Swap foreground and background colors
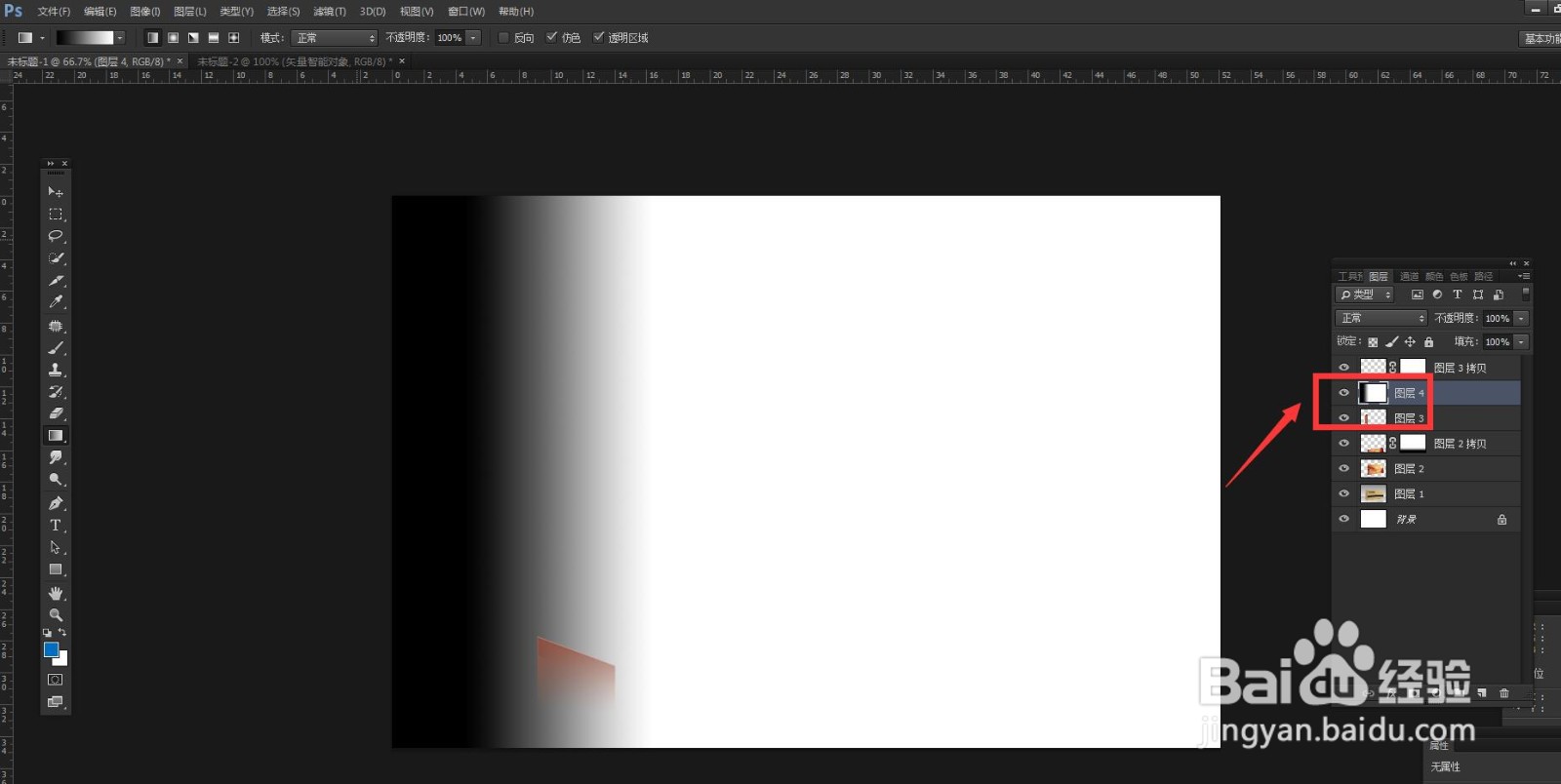This screenshot has height=784, width=1561. click(x=62, y=633)
